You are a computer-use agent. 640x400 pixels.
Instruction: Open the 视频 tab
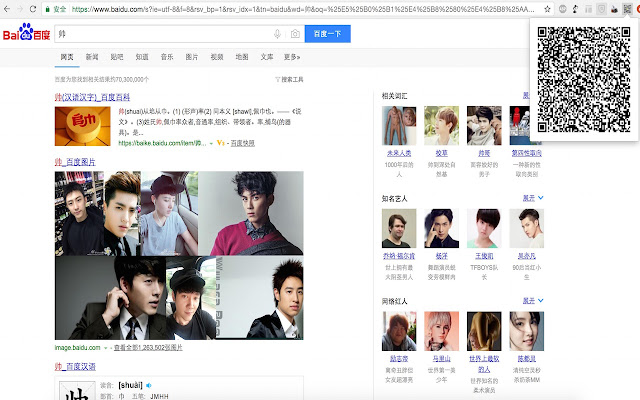(x=217, y=57)
